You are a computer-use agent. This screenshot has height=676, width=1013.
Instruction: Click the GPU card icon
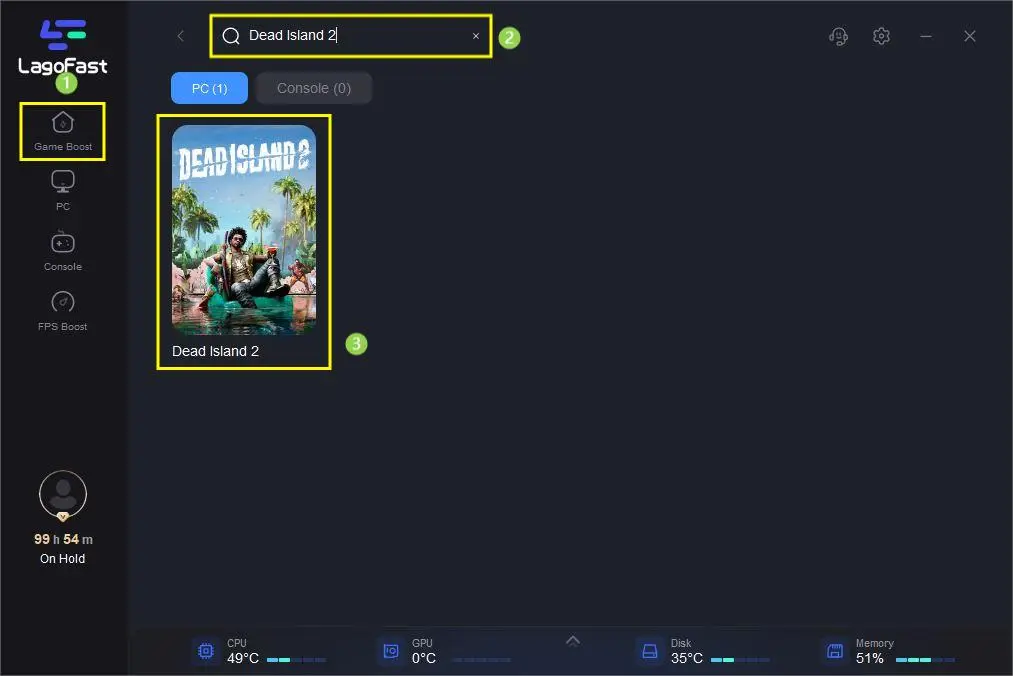(391, 651)
